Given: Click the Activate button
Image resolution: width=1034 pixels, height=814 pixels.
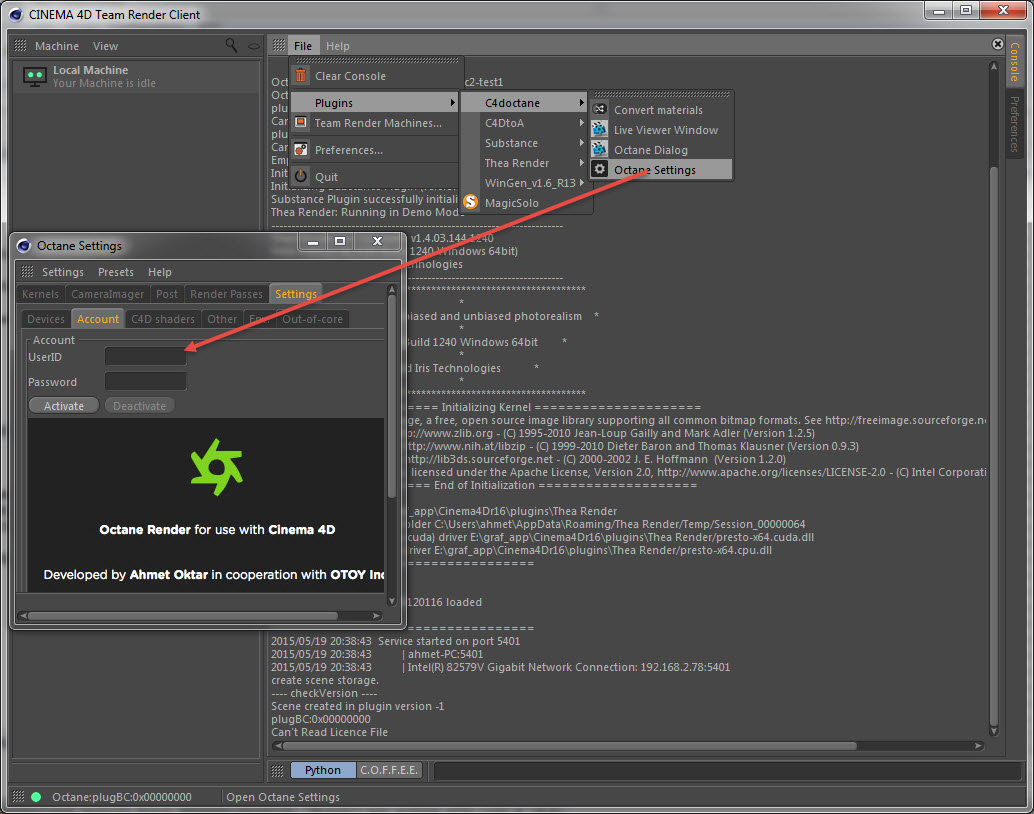Looking at the screenshot, I should click(64, 406).
